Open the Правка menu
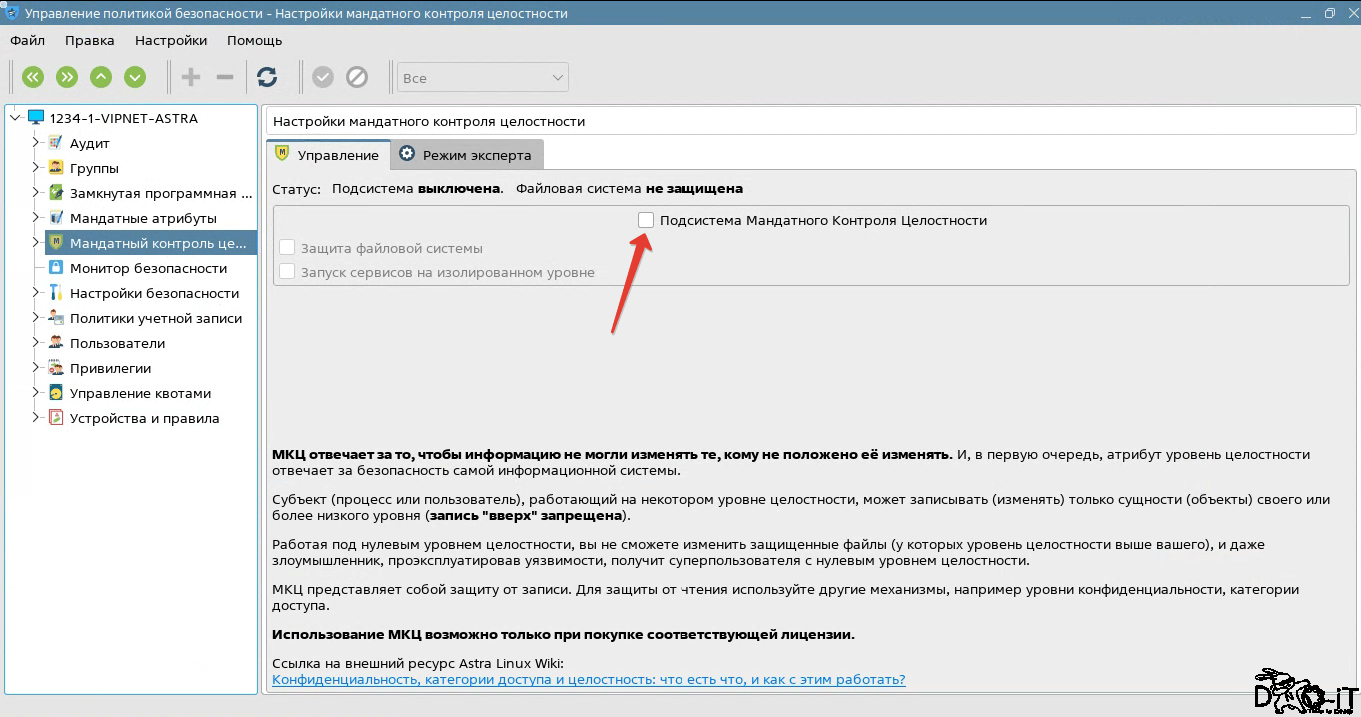Viewport: 1361px width, 717px height. tap(90, 41)
